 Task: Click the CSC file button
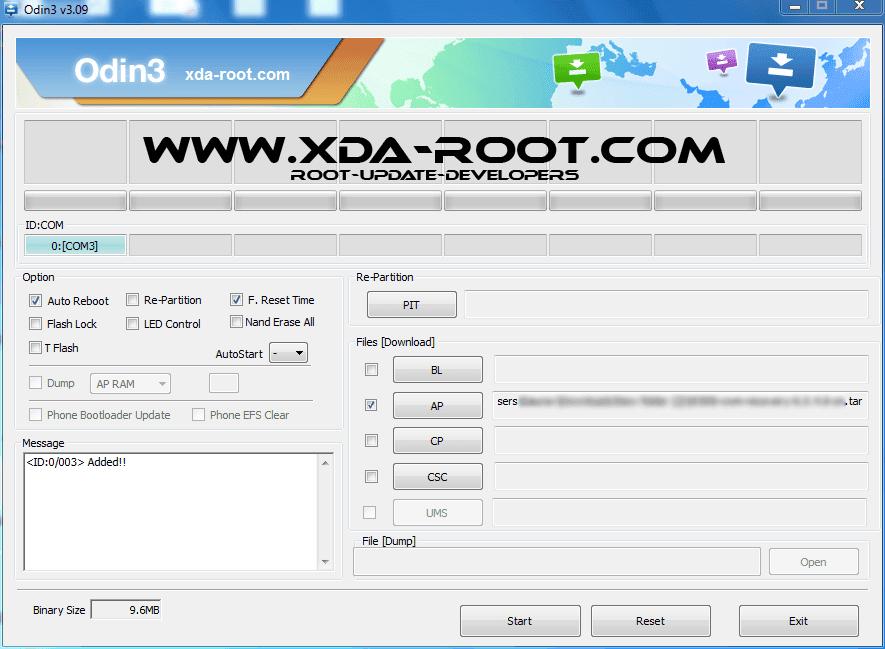click(437, 477)
